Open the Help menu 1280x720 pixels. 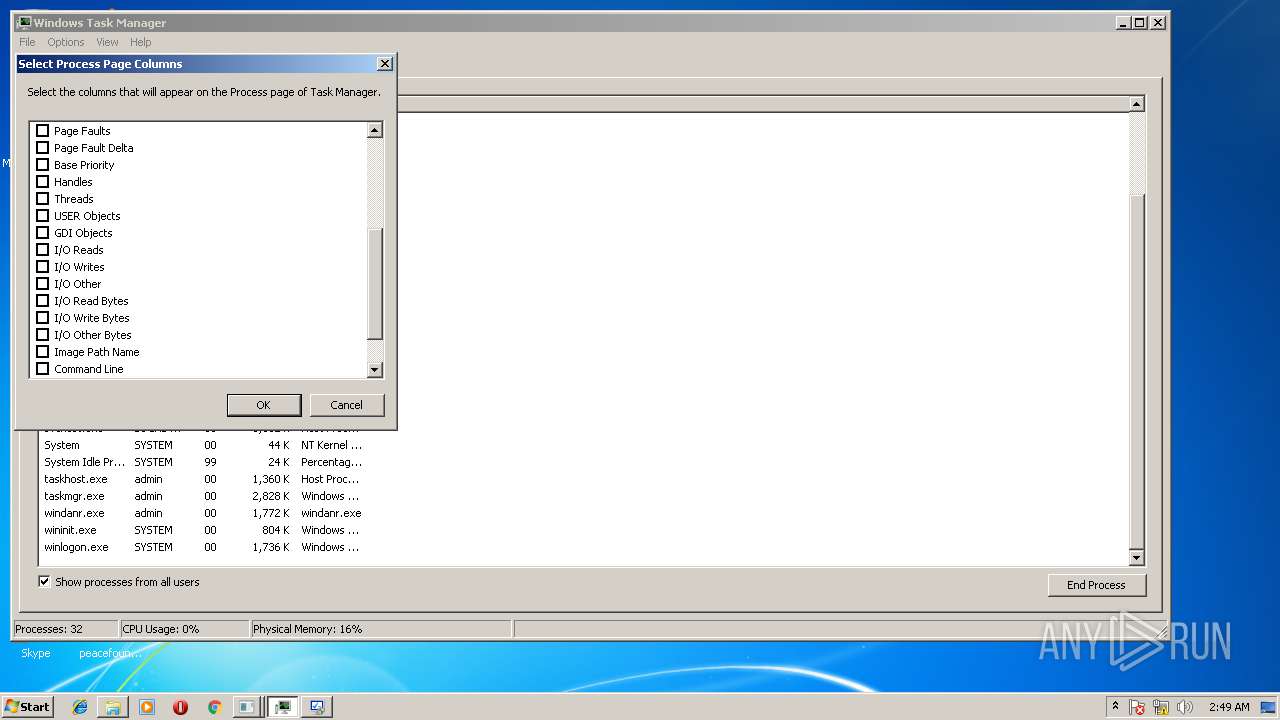(x=141, y=42)
